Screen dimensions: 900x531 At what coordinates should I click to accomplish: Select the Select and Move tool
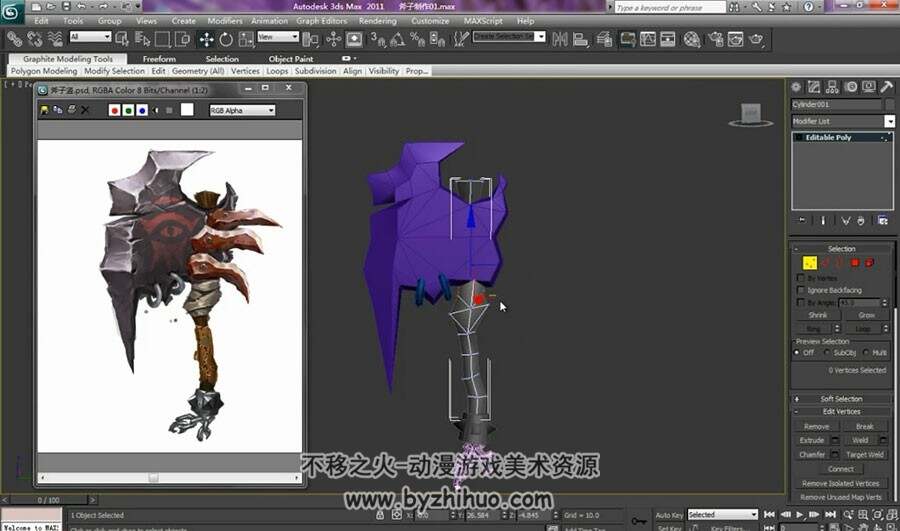pos(206,39)
